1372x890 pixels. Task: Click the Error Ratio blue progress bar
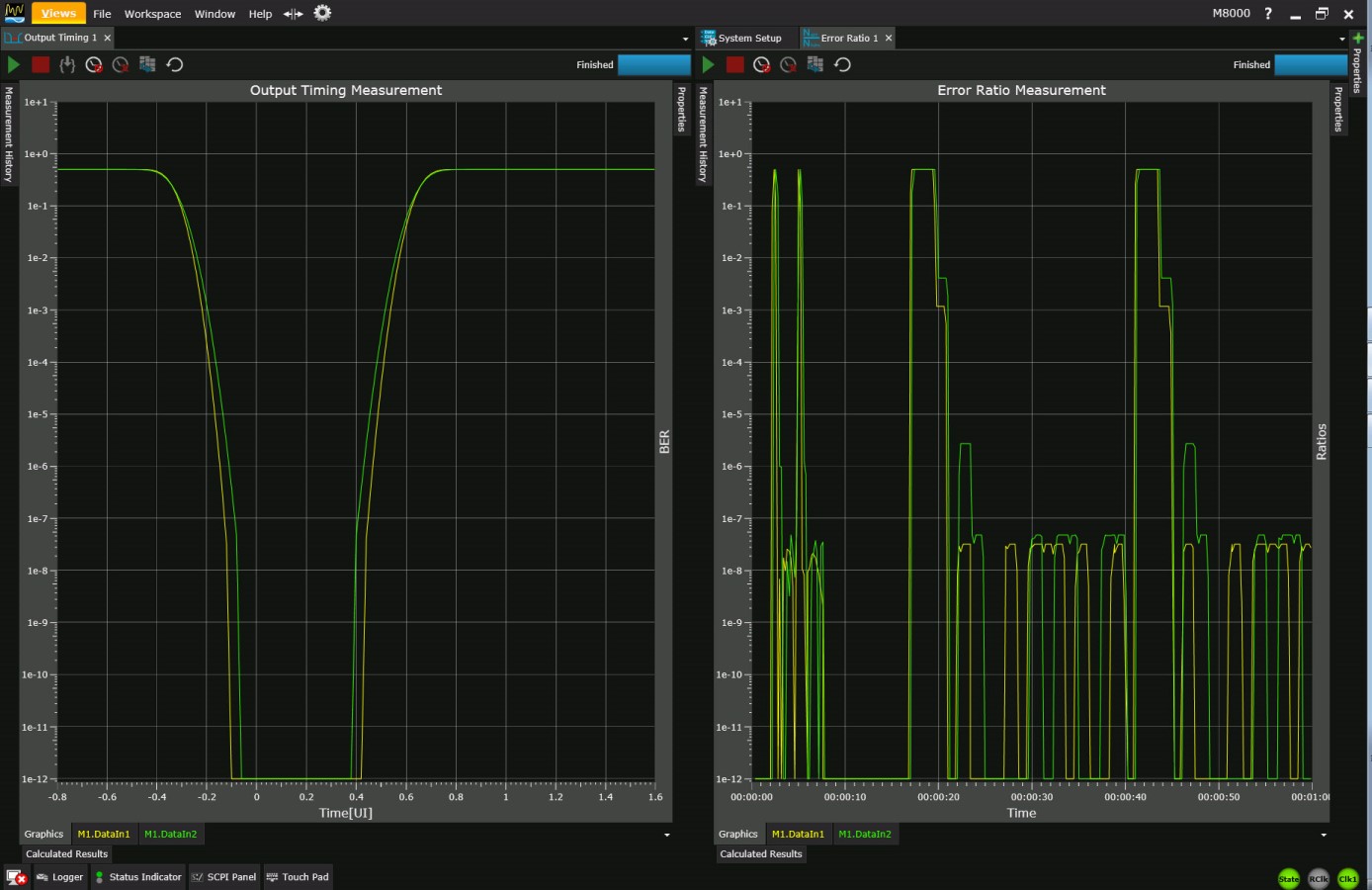pos(1310,64)
